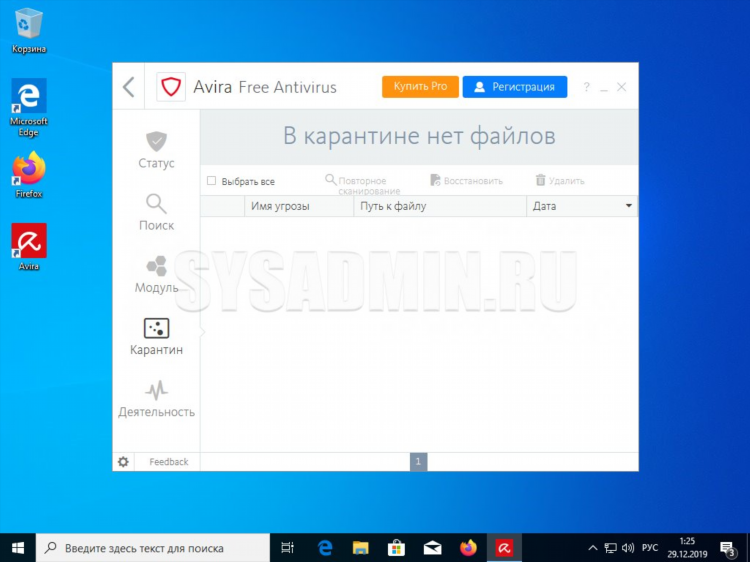
Task: Open Avira help question mark
Action: [586, 87]
